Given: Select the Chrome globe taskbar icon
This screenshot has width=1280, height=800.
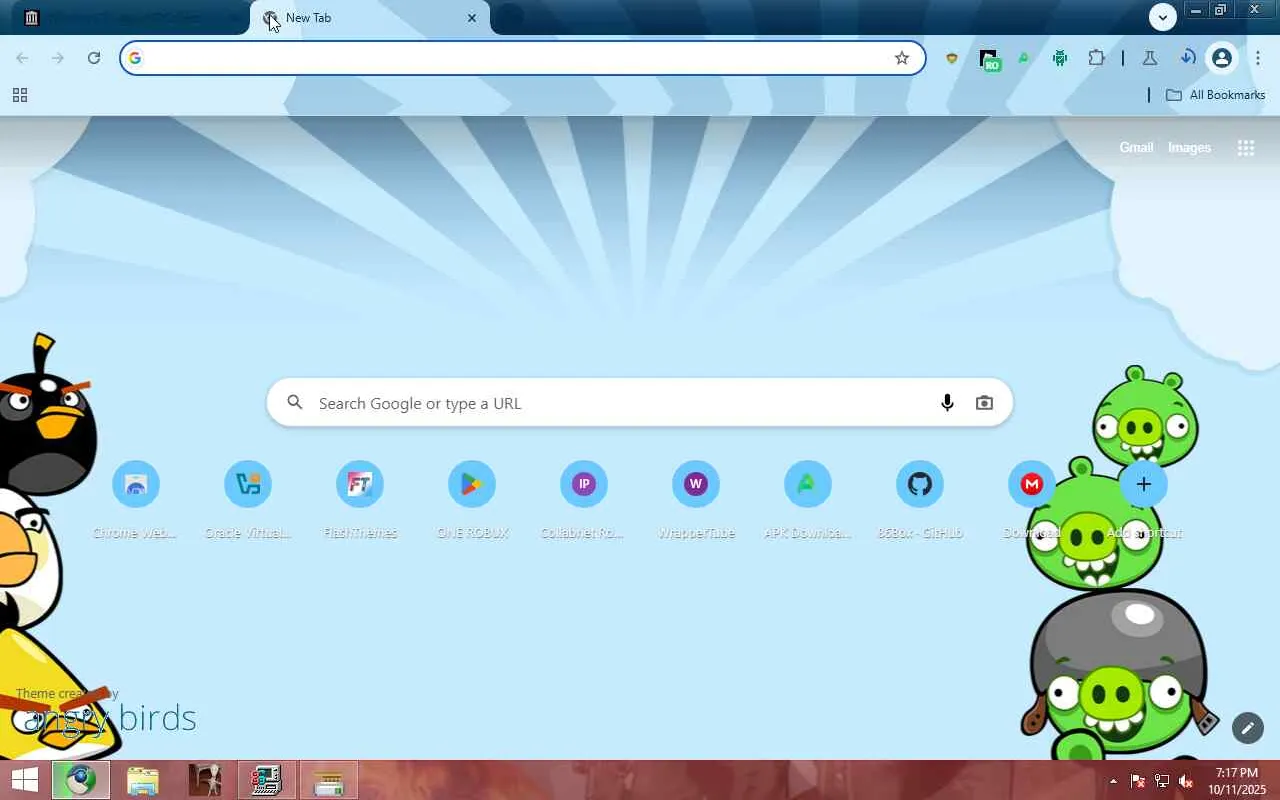Looking at the screenshot, I should (80, 780).
